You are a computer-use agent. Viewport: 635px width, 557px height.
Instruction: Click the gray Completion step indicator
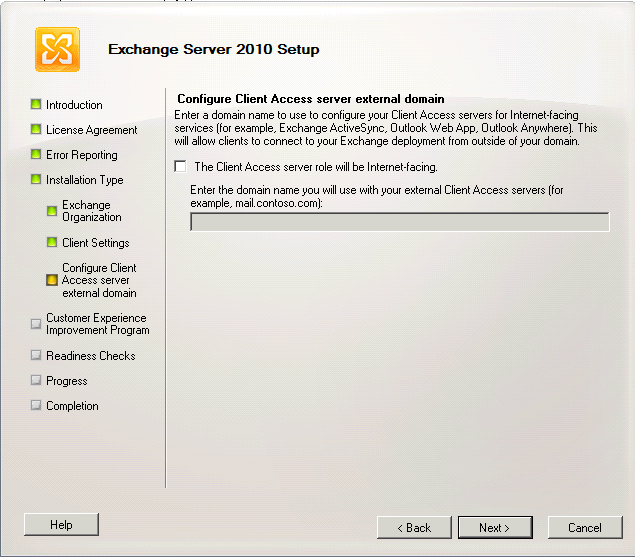(x=36, y=405)
